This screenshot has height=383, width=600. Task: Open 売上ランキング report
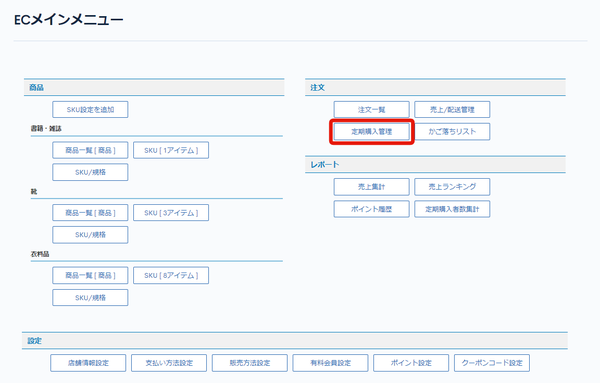tap(452, 187)
